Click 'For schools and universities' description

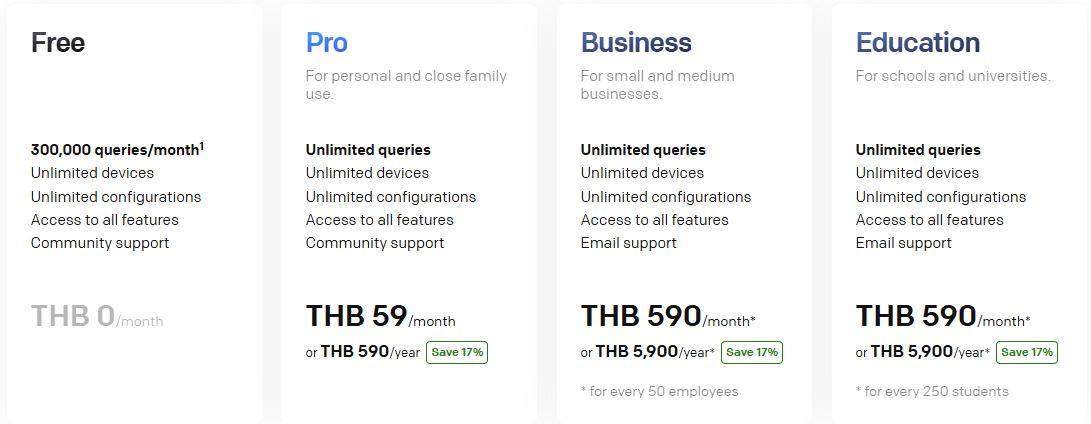[x=953, y=76]
